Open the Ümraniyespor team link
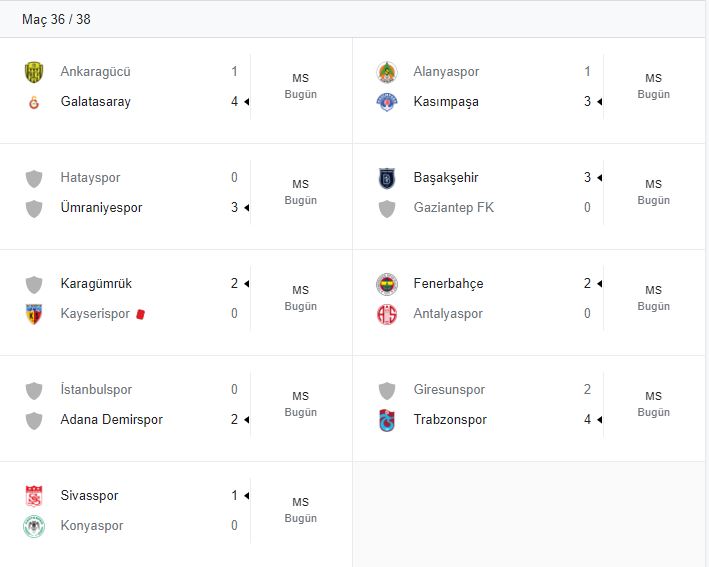Screen dimensions: 709x567 [x=101, y=208]
